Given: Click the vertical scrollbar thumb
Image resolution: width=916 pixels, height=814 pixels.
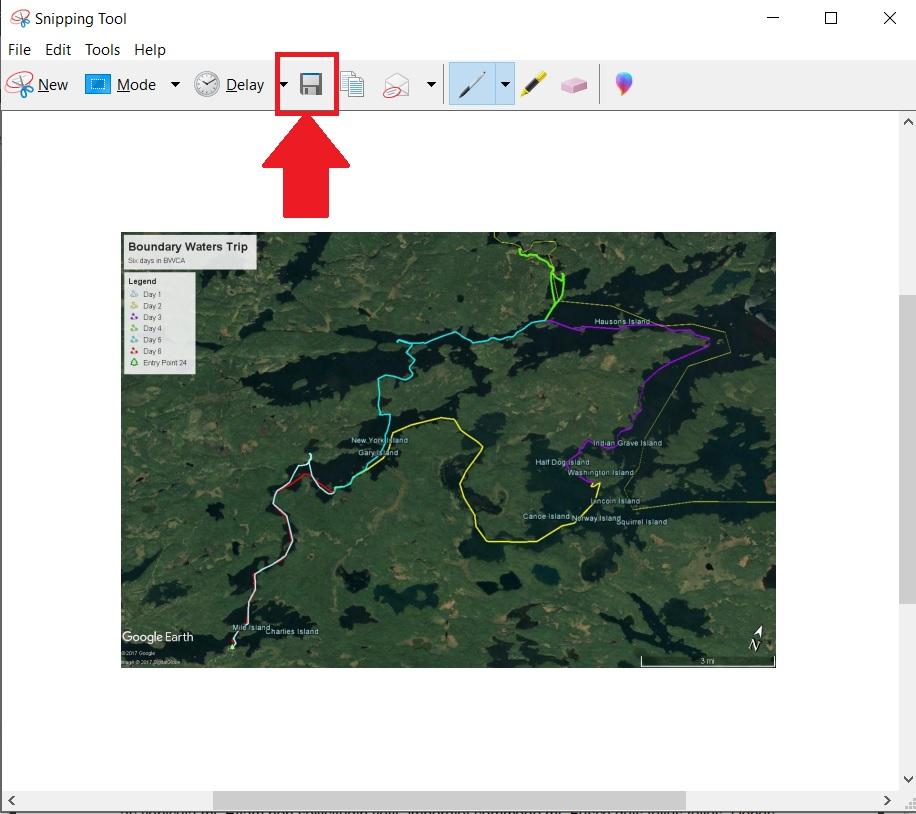Looking at the screenshot, I should tap(908, 449).
